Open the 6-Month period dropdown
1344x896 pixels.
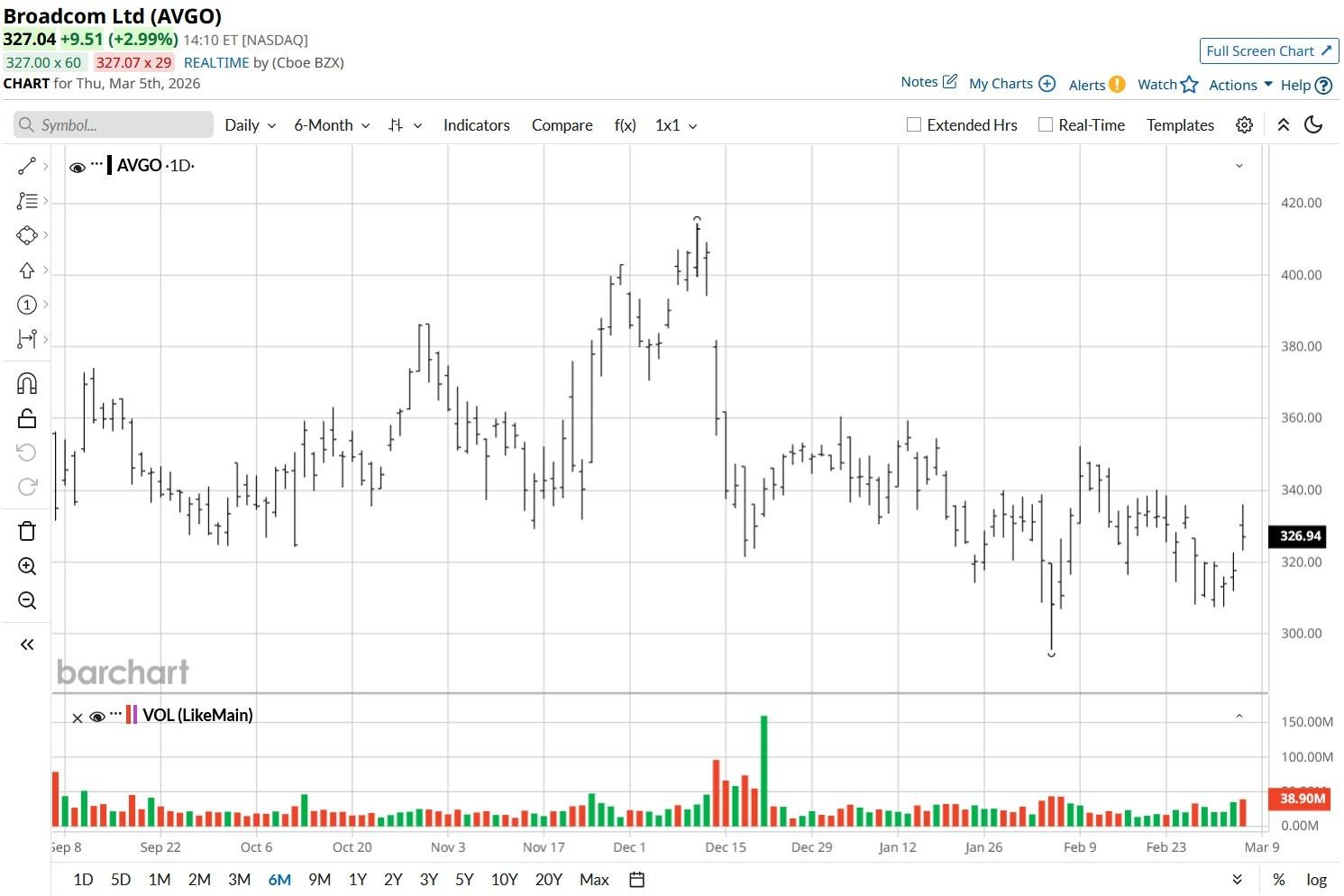click(332, 125)
